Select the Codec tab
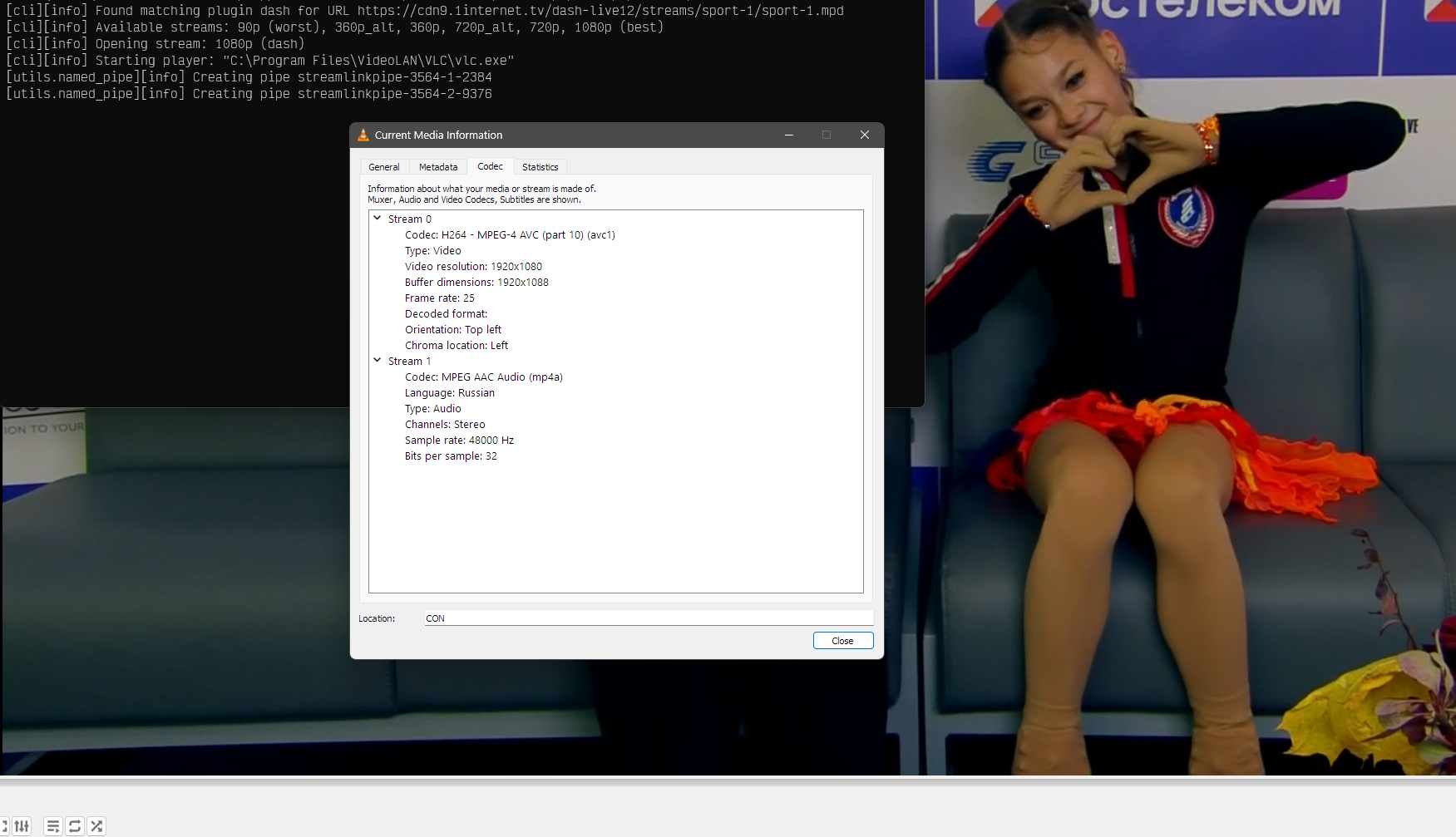This screenshot has height=837, width=1456. click(490, 166)
